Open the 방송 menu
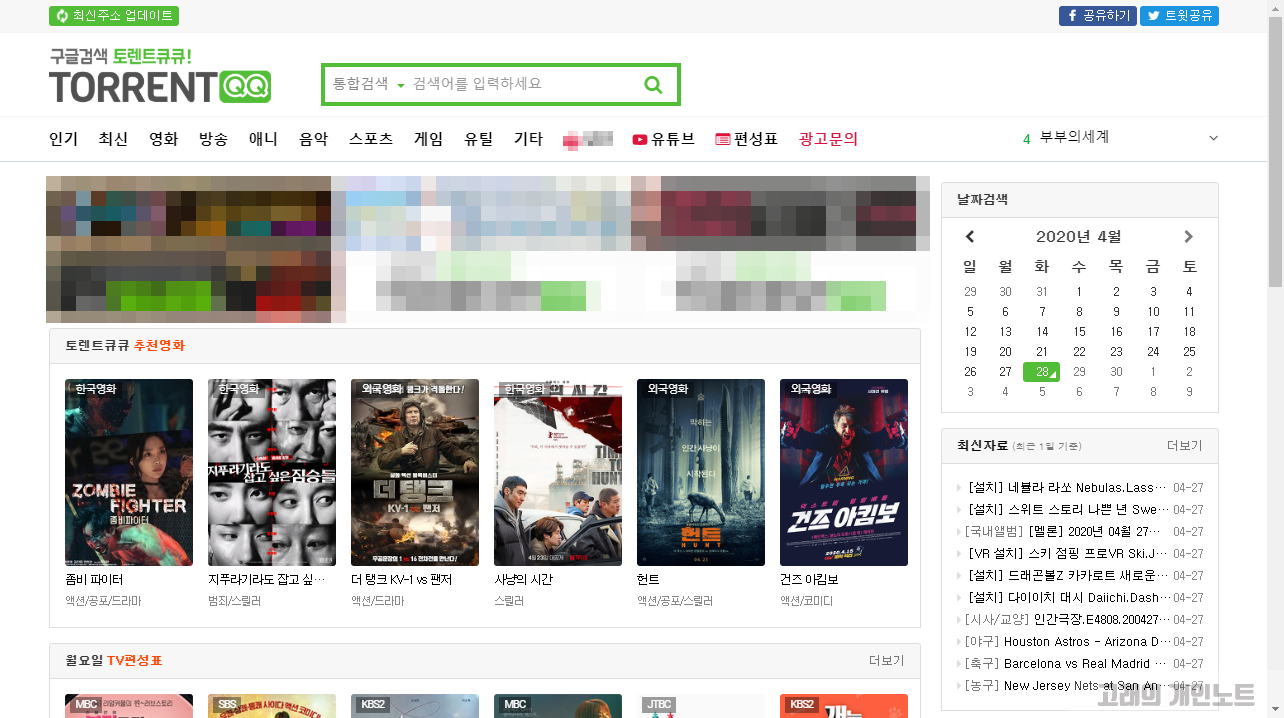 point(213,139)
